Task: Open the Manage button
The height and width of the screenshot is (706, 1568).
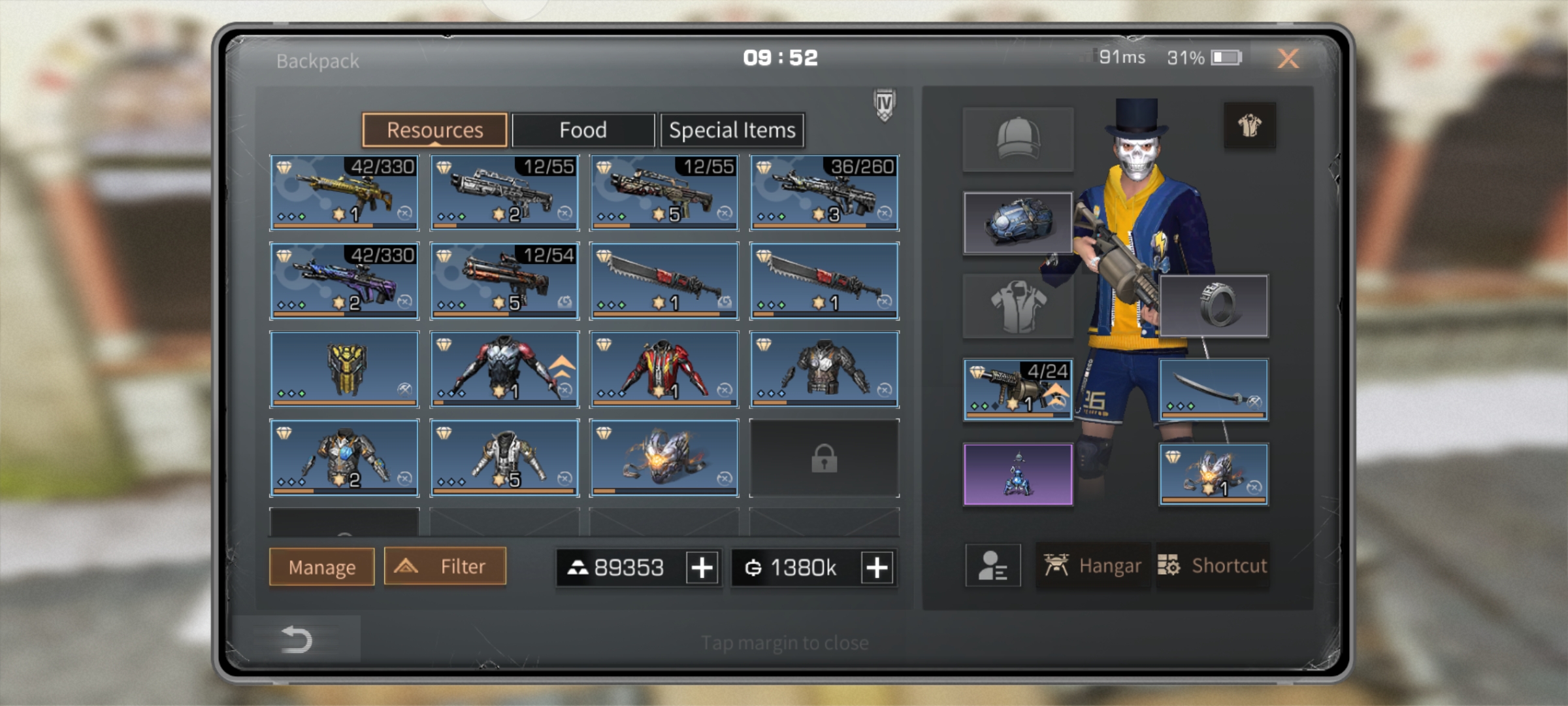Action: point(322,567)
